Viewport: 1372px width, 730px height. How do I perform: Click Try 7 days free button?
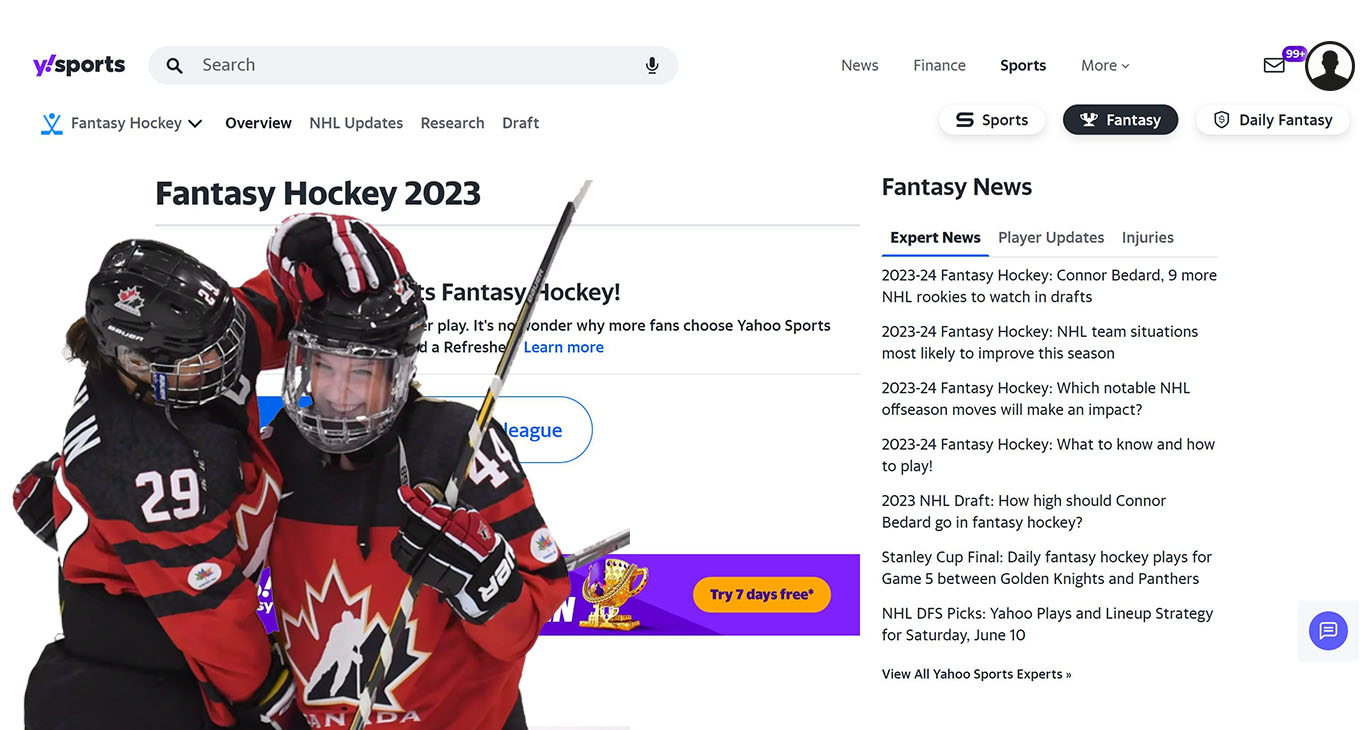(762, 594)
